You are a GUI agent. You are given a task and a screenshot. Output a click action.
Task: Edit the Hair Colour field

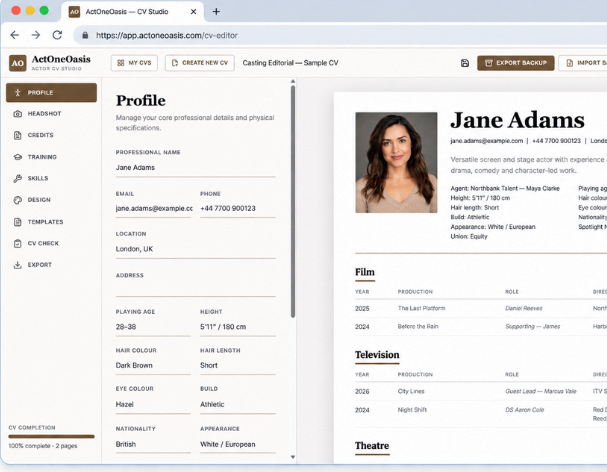point(153,365)
